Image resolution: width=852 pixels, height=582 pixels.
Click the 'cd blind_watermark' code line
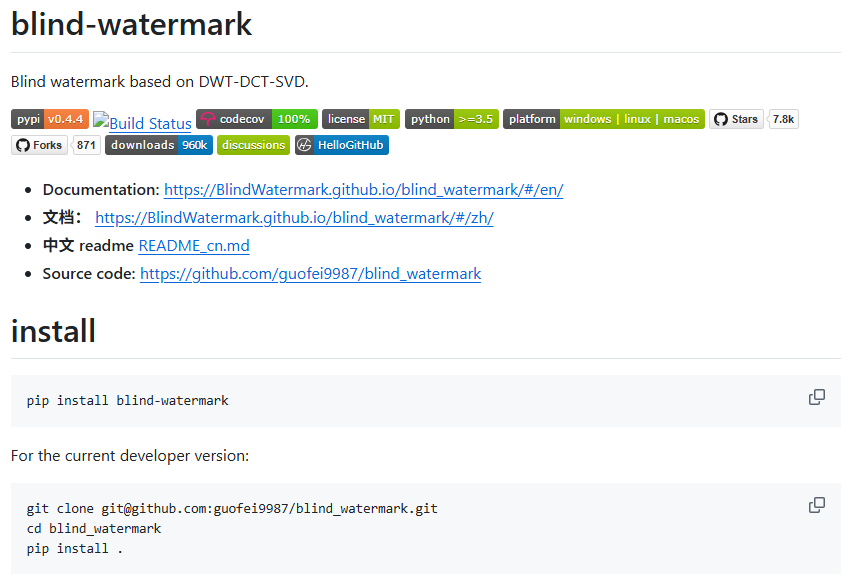point(94,529)
